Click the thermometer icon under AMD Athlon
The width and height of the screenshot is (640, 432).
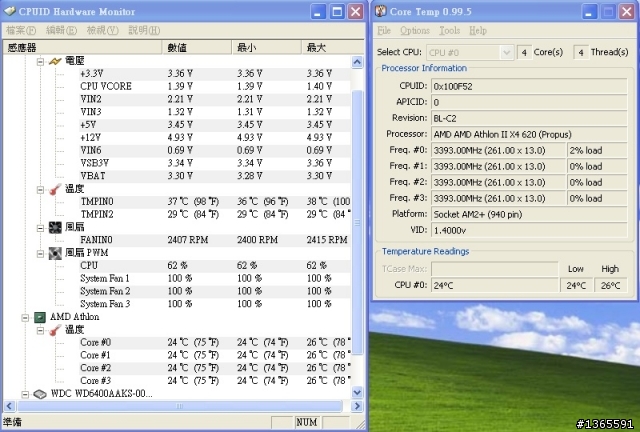[x=55, y=330]
